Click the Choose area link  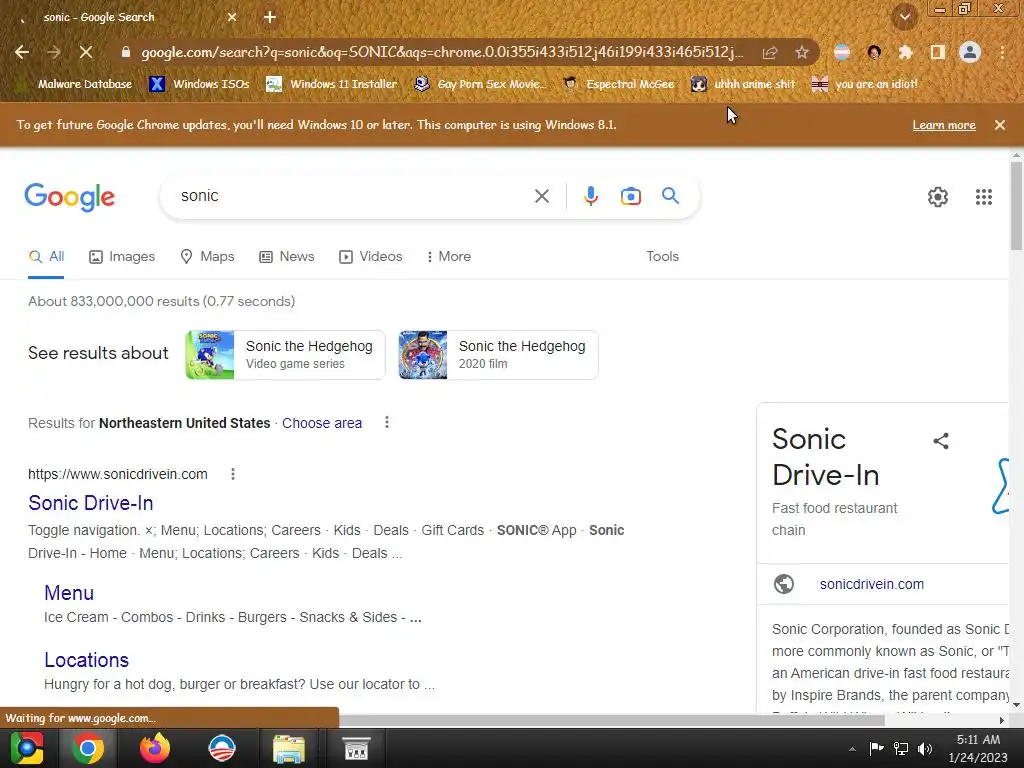(x=322, y=423)
